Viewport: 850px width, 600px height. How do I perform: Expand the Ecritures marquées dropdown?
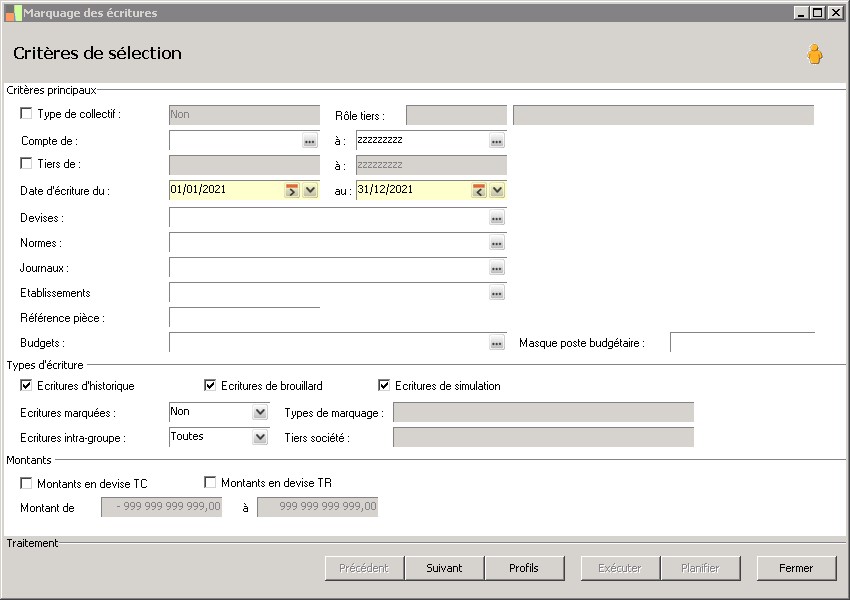point(260,412)
